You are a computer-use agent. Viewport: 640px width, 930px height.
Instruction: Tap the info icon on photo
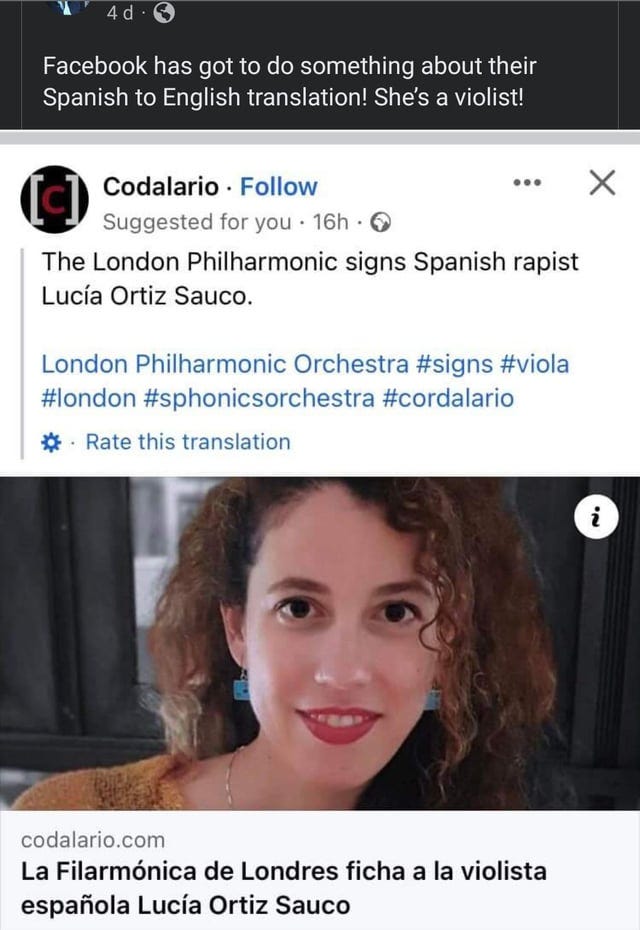[596, 517]
